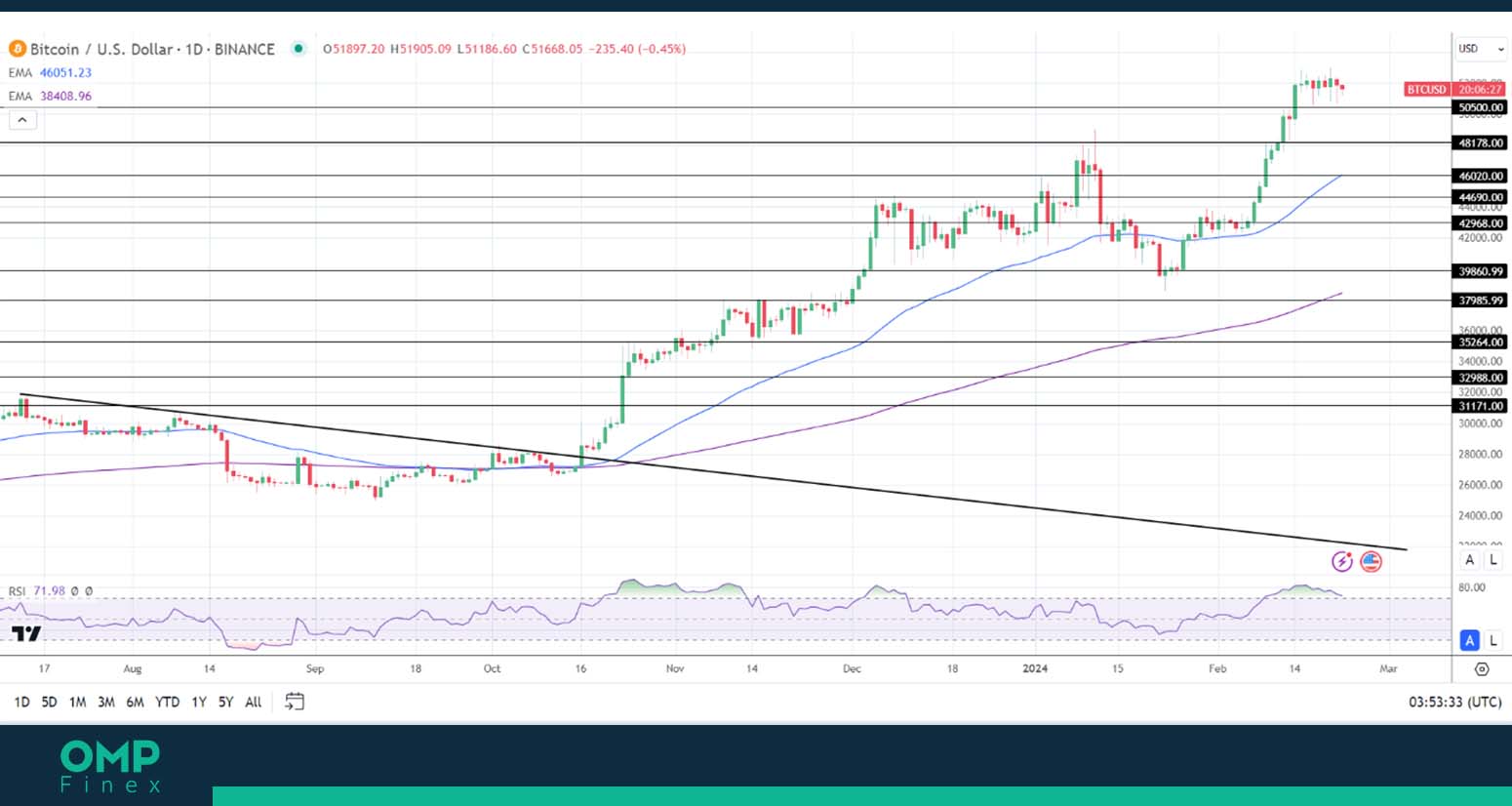Select the 5Y time range
The image size is (1512, 806).
[x=225, y=702]
